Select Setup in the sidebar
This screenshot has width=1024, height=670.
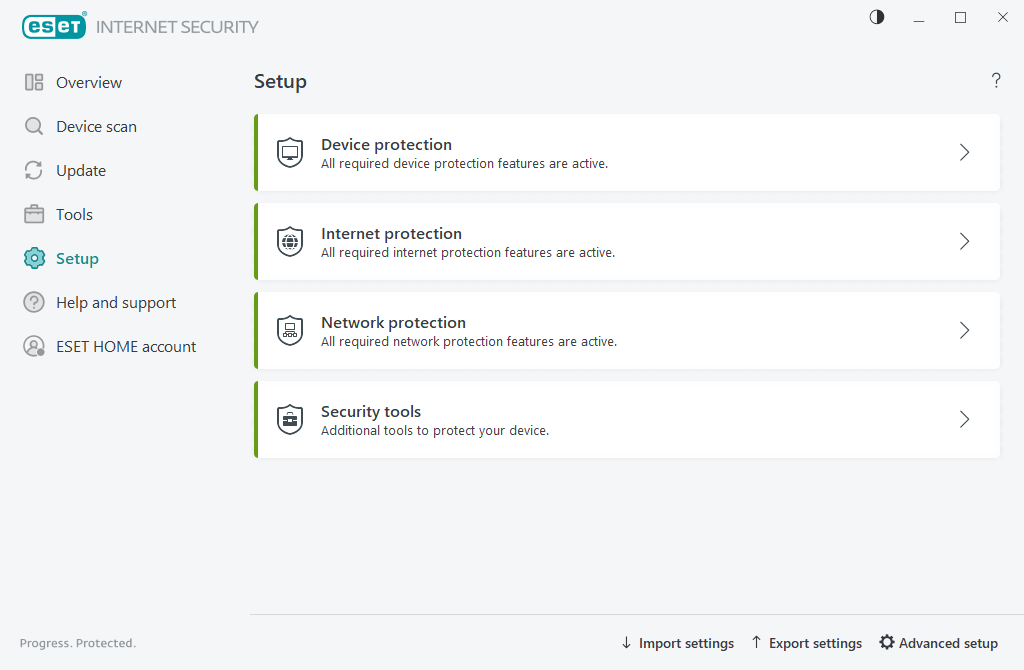click(77, 259)
